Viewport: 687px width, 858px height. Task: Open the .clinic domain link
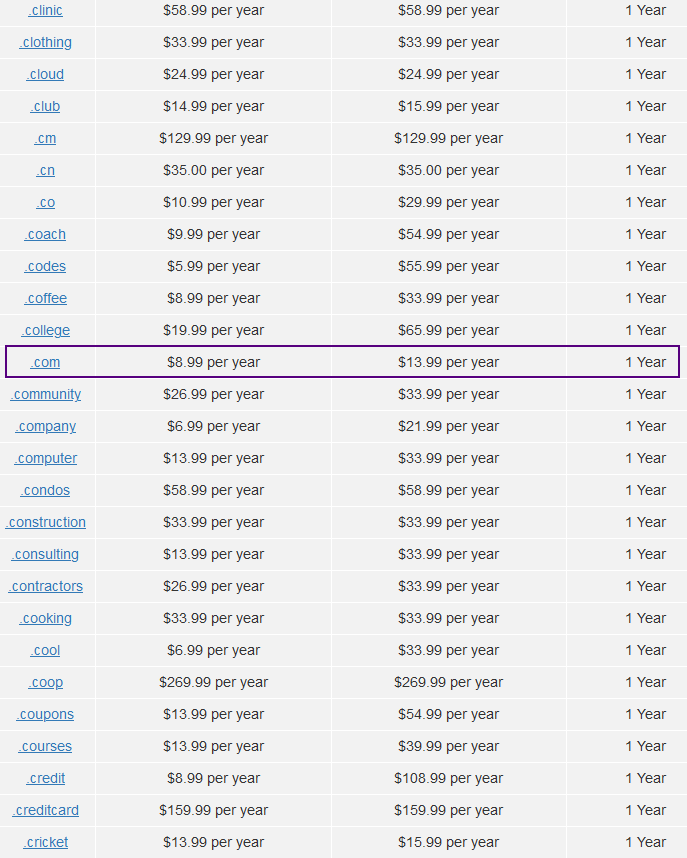click(45, 10)
